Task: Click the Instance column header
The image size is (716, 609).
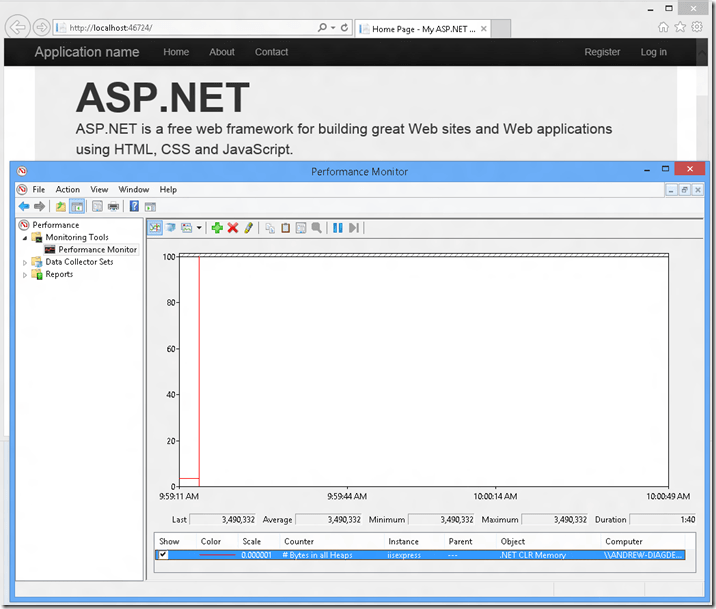Action: pyautogui.click(x=403, y=541)
